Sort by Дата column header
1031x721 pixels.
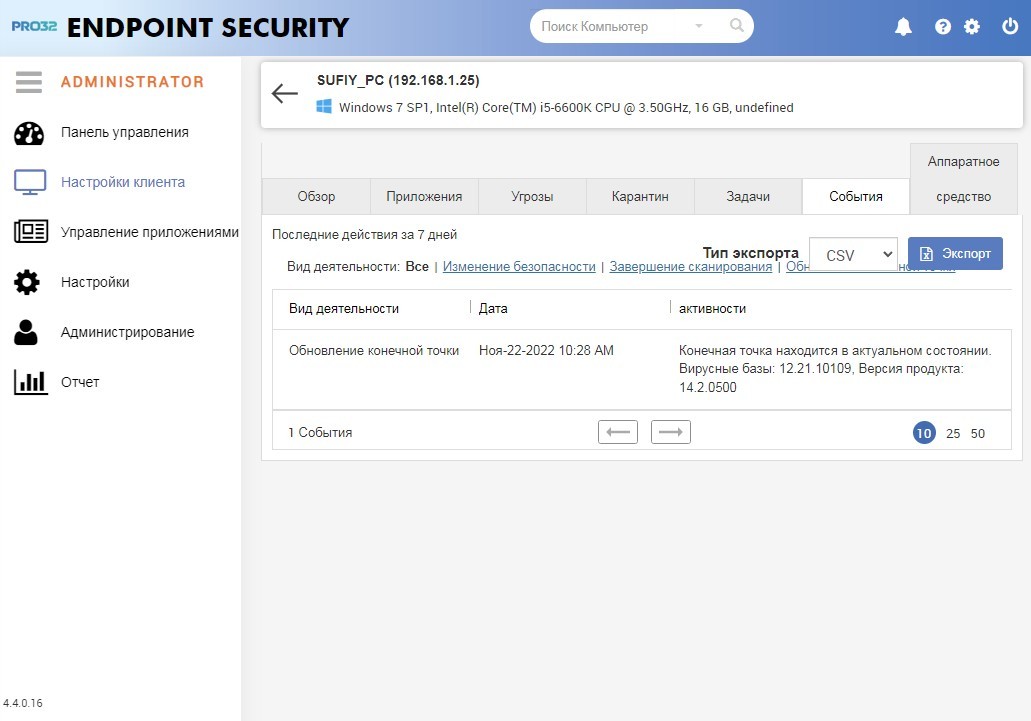tap(492, 308)
